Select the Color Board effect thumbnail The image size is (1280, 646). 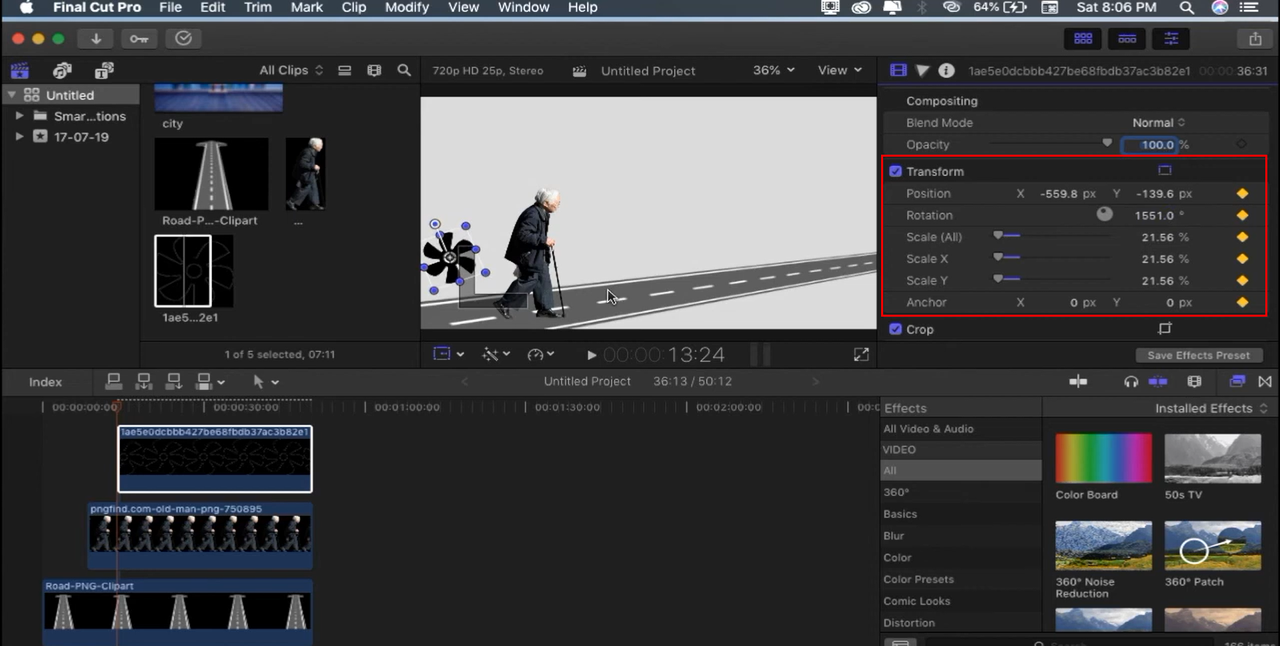coord(1103,459)
